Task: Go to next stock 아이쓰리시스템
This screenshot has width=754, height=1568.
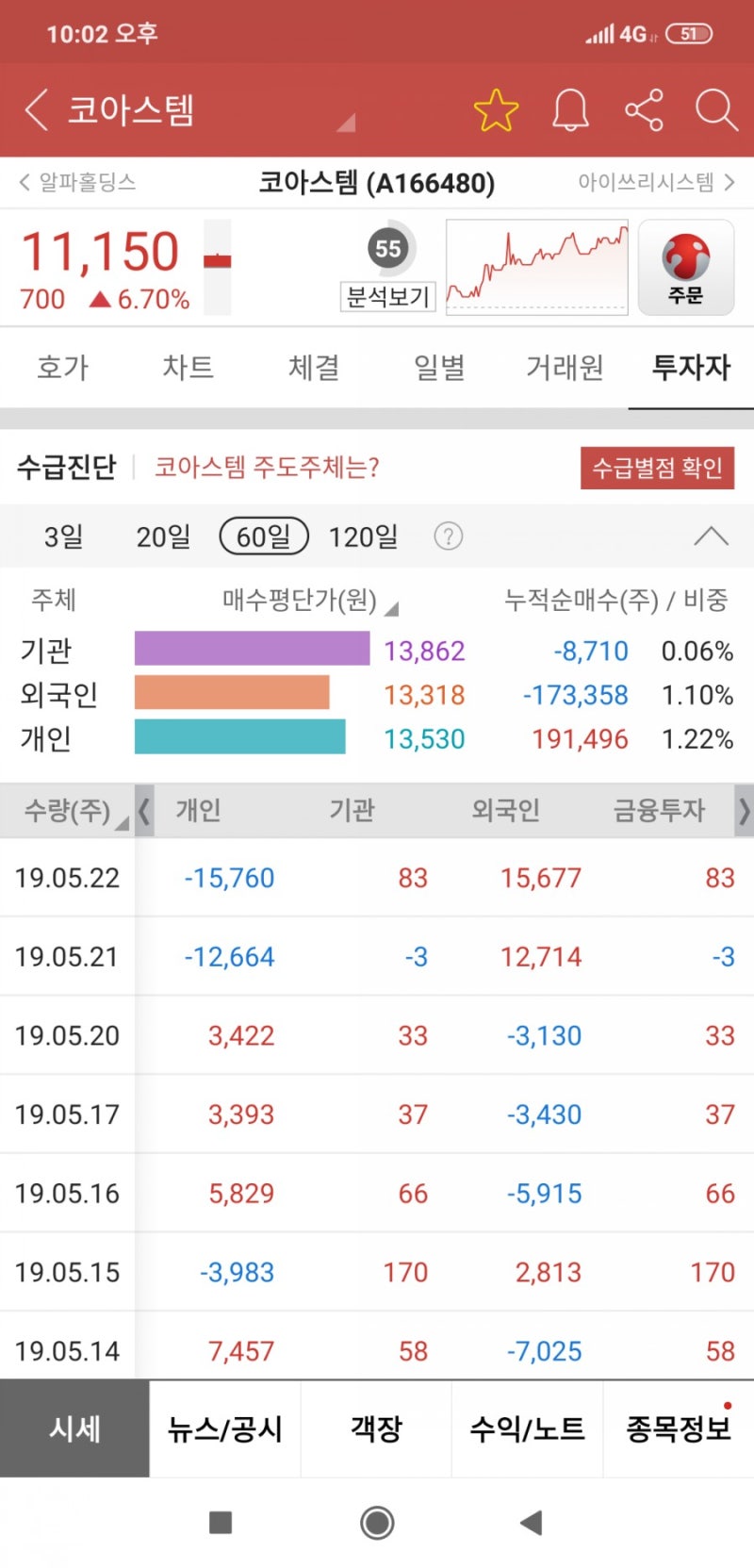Action: pyautogui.click(x=657, y=182)
